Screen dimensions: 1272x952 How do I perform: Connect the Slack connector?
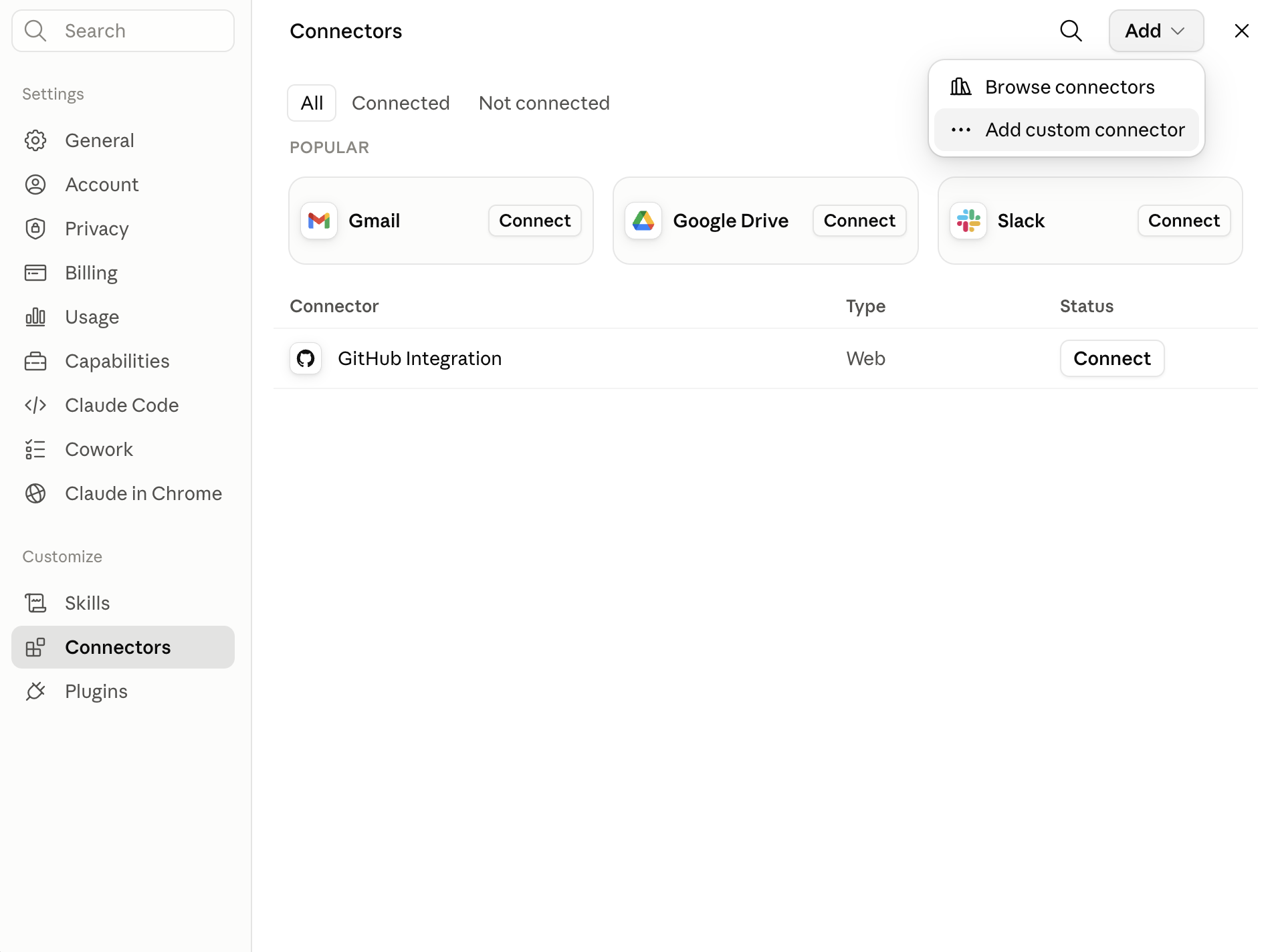(1184, 221)
